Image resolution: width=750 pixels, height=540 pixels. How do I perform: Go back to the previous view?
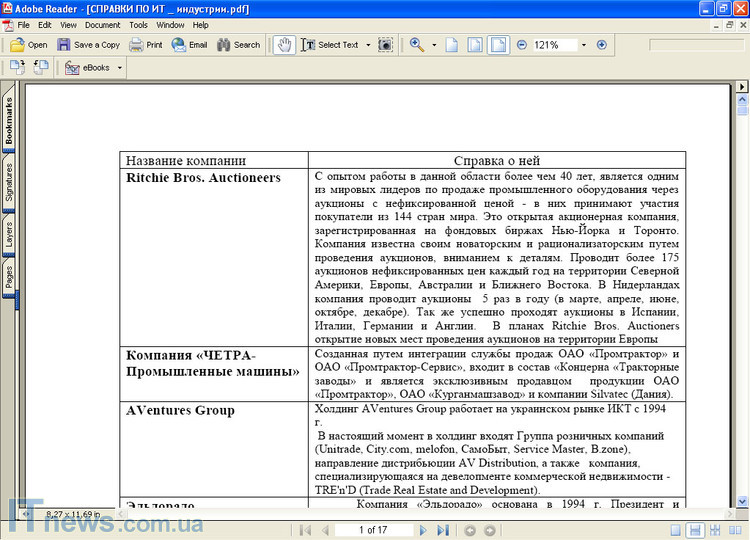tap(470, 530)
